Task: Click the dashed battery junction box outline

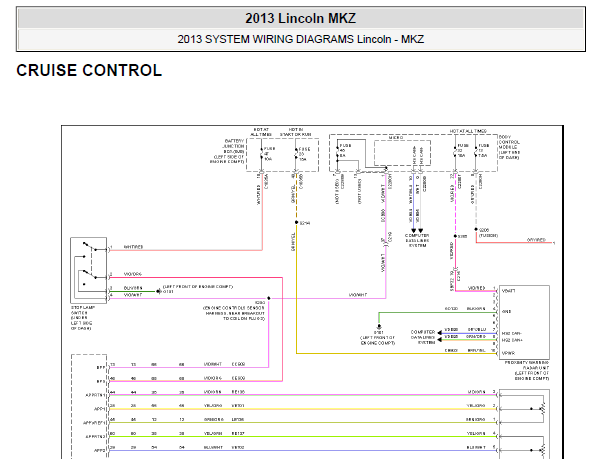Action: [x=282, y=155]
